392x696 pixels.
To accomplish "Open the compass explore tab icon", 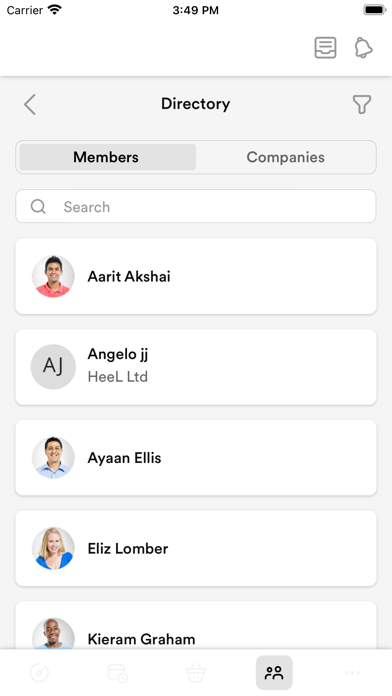I will 40,673.
